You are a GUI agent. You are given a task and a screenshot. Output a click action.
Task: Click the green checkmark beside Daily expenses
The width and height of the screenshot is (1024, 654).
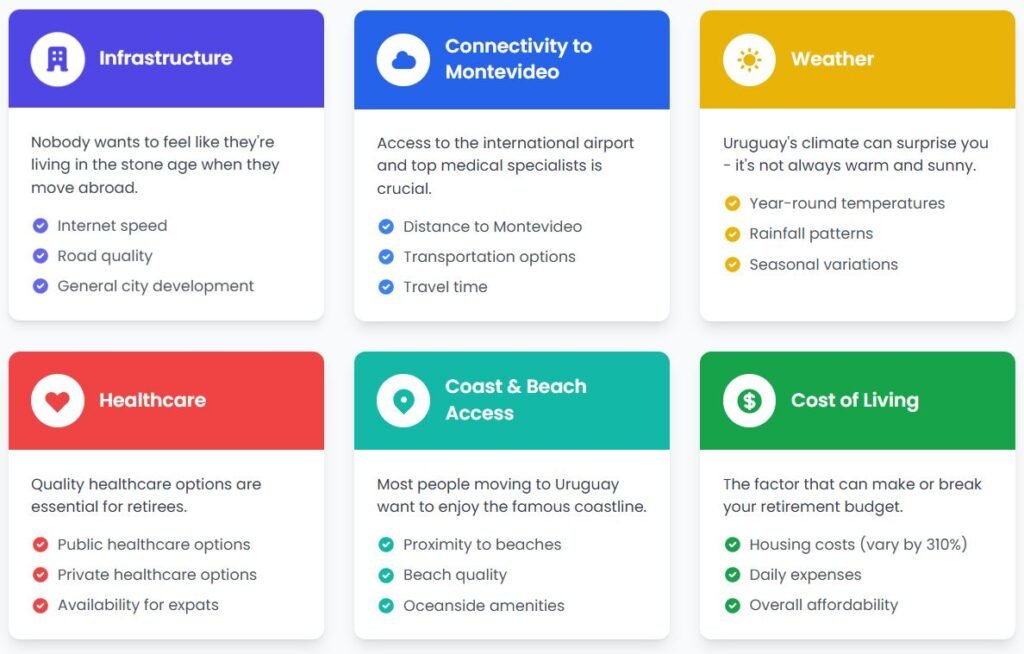733,575
